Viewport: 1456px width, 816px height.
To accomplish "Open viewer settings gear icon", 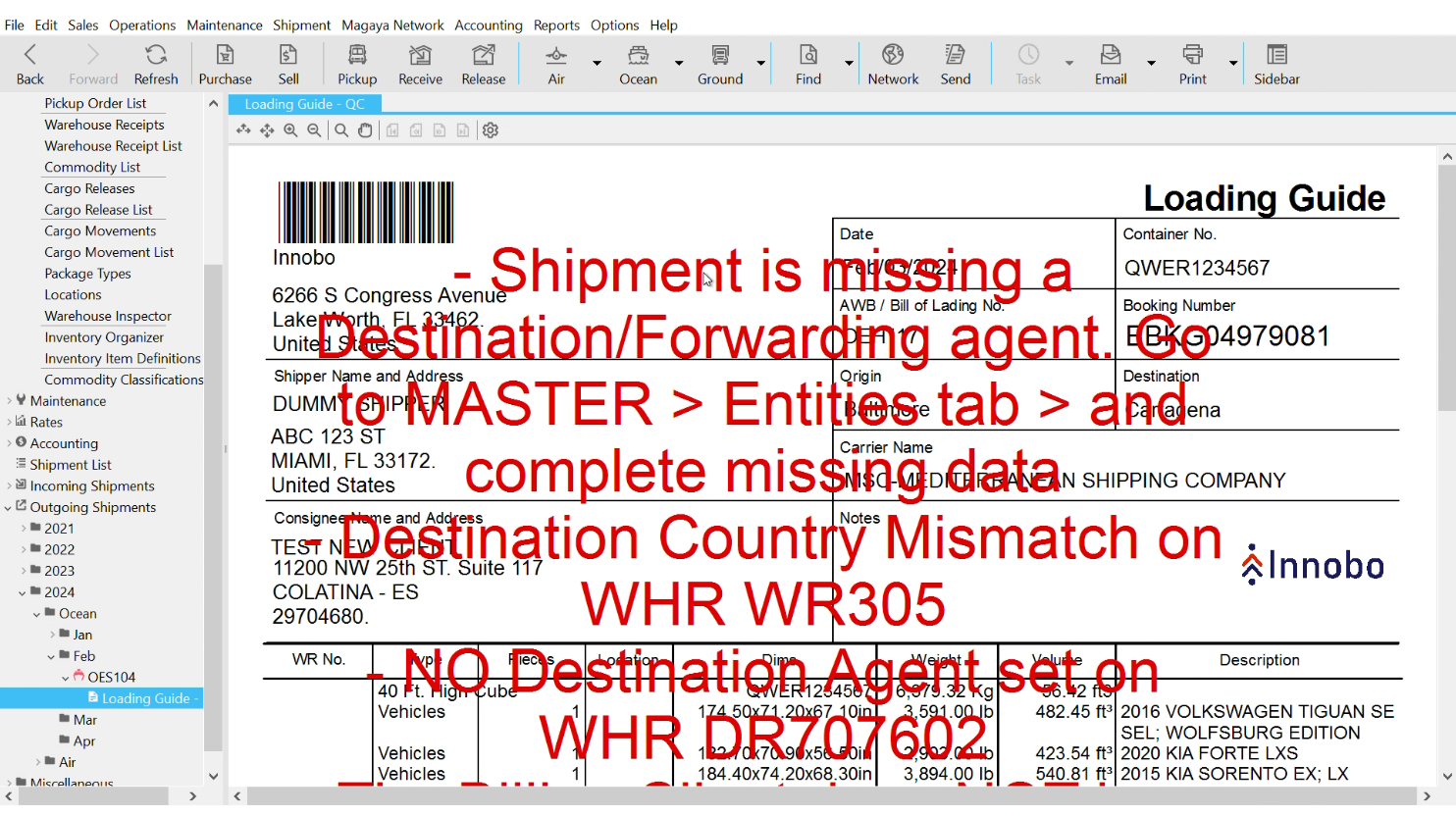I will (491, 129).
